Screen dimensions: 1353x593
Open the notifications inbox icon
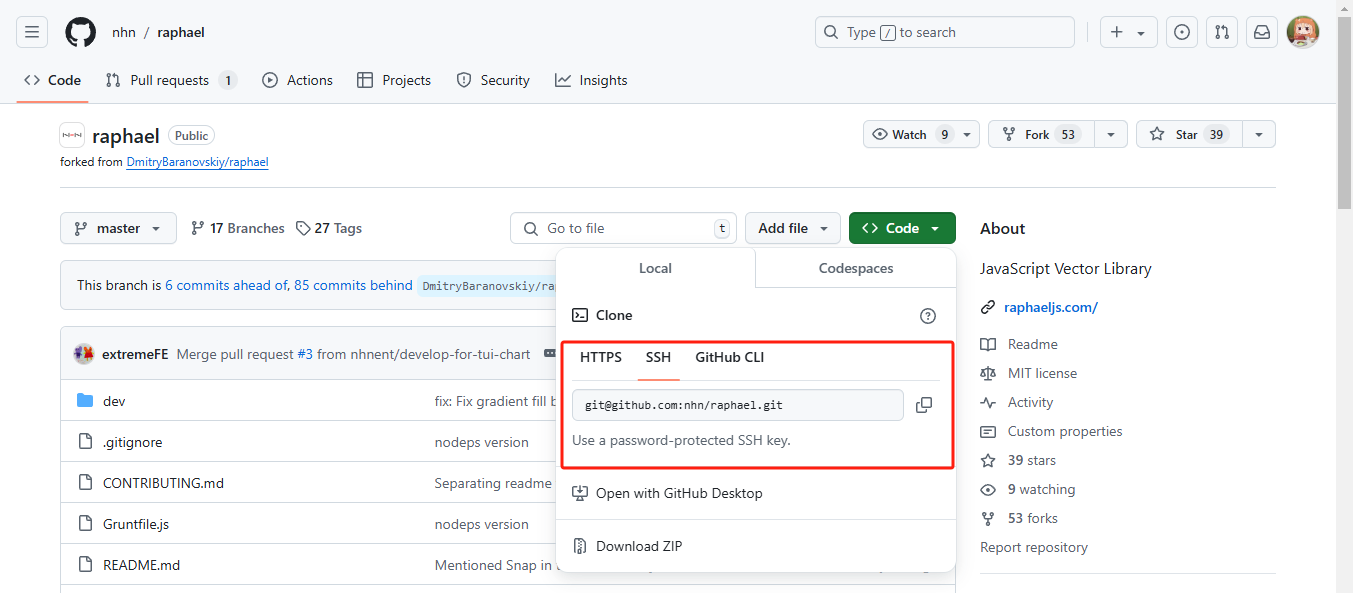pyautogui.click(x=1262, y=32)
